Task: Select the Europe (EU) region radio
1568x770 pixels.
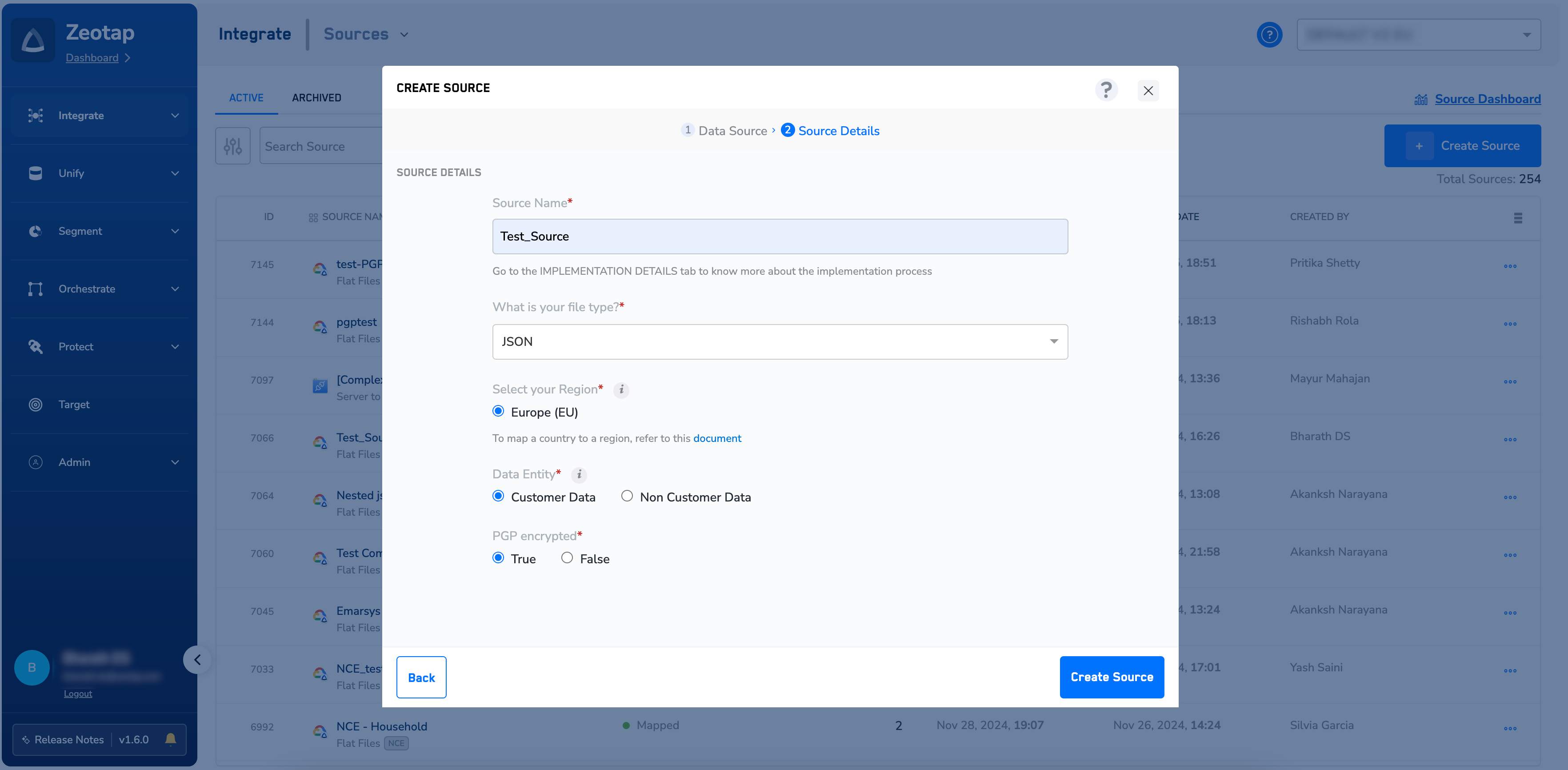Action: pos(499,412)
